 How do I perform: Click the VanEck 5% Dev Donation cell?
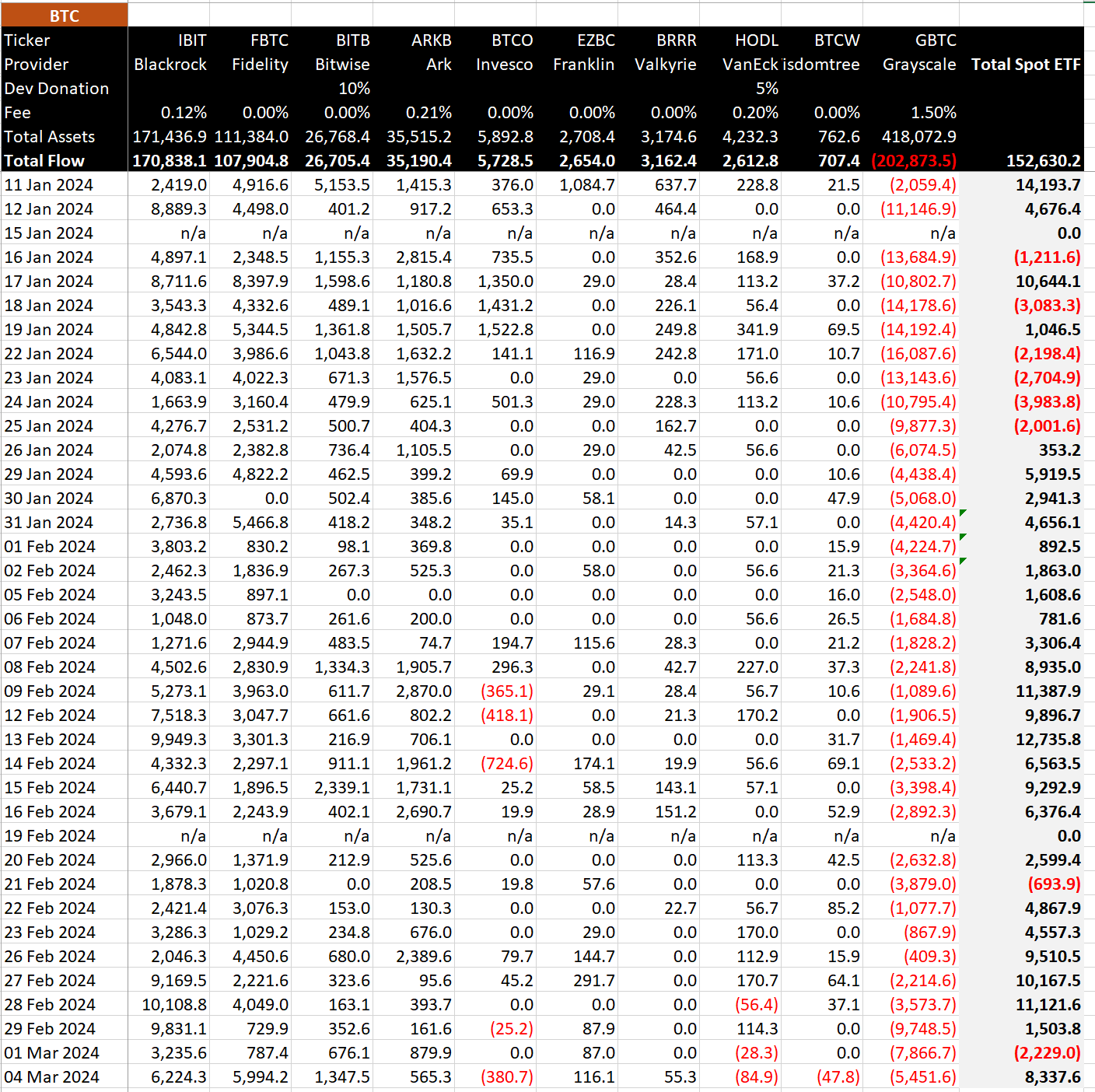tap(768, 88)
